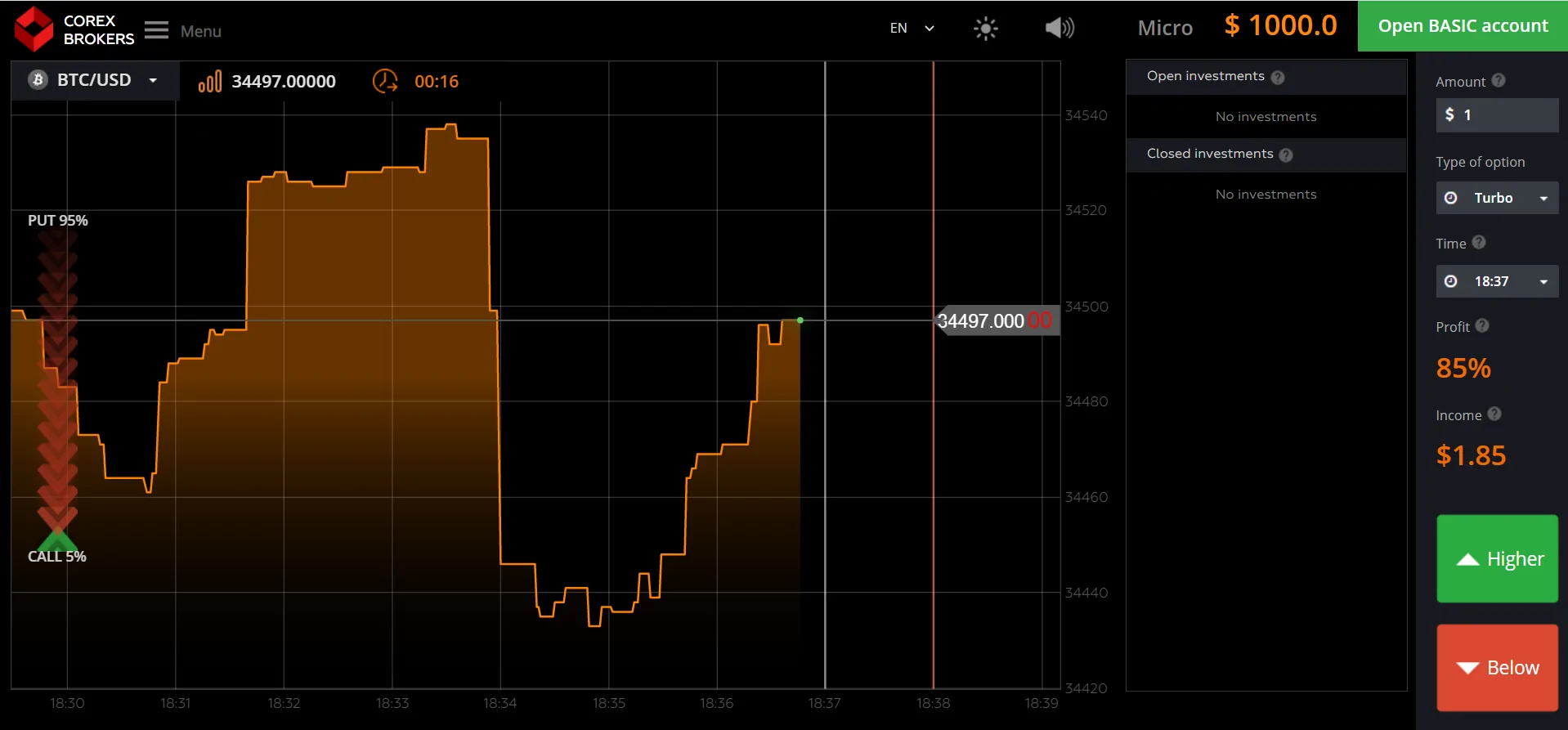
Task: Focus the Amount $ 1 input field
Action: click(x=1497, y=114)
